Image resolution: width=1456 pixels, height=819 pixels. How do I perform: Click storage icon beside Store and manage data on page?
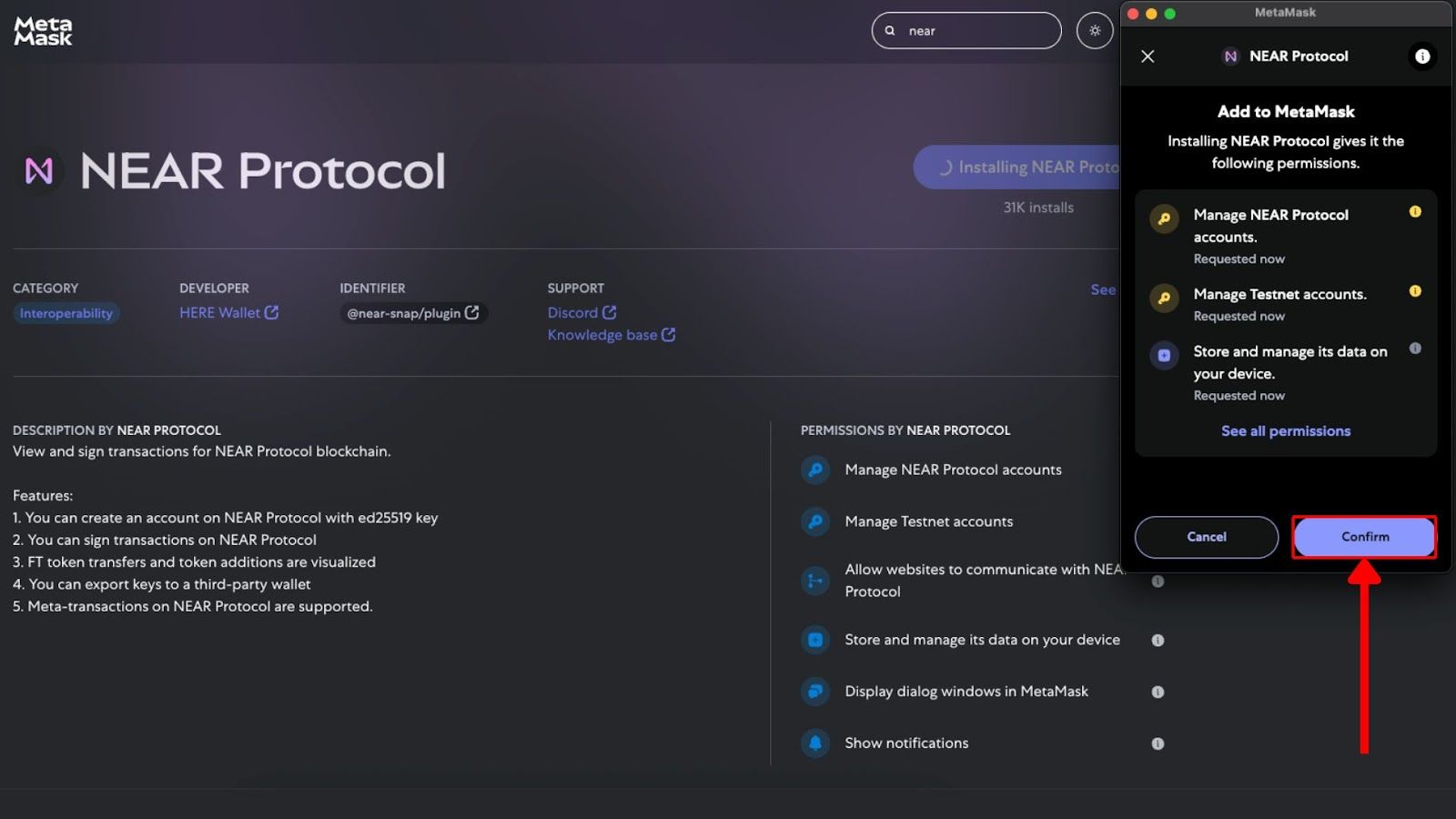(815, 640)
